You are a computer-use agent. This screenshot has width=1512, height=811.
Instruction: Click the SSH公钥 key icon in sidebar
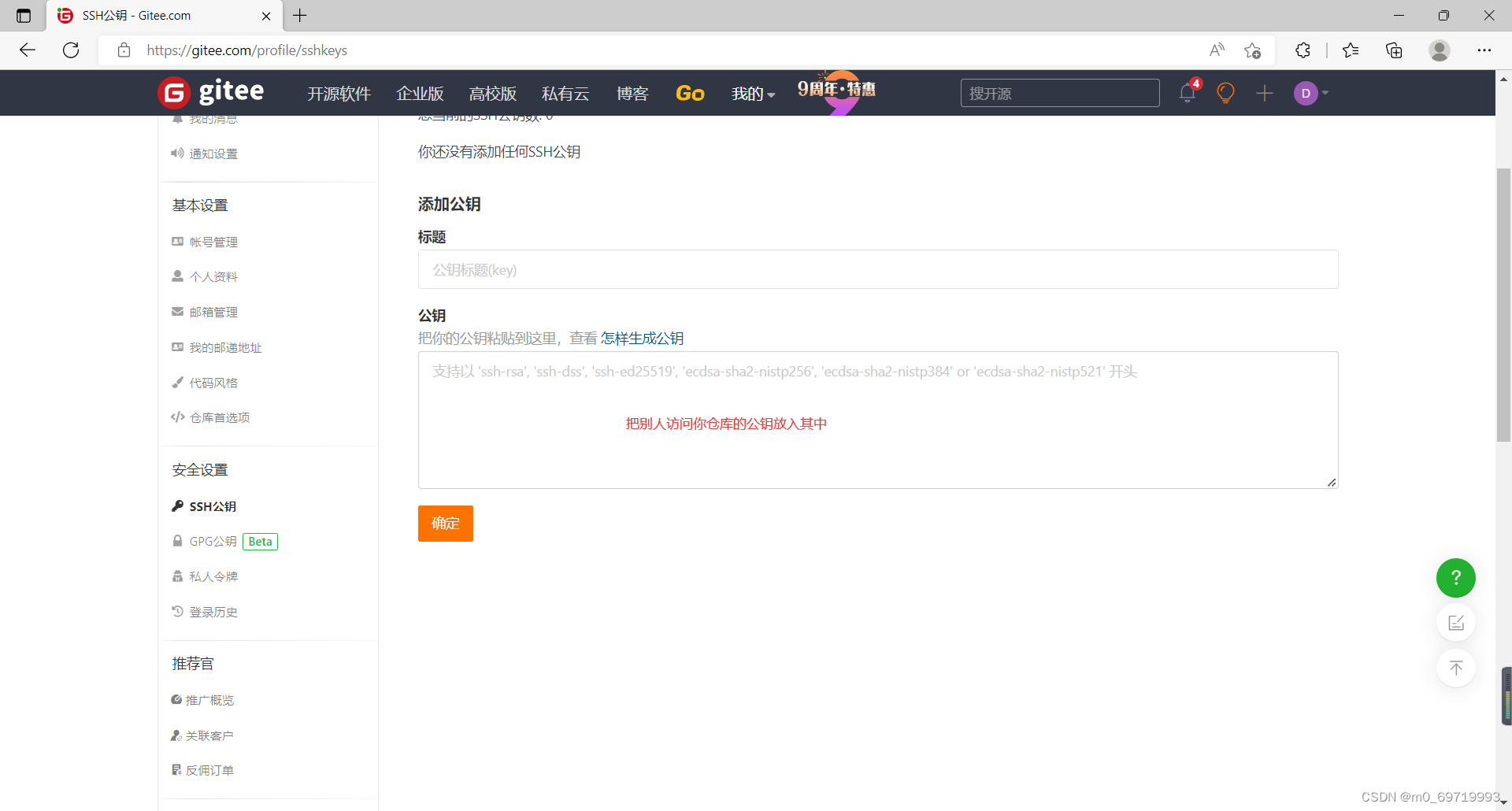coord(177,505)
